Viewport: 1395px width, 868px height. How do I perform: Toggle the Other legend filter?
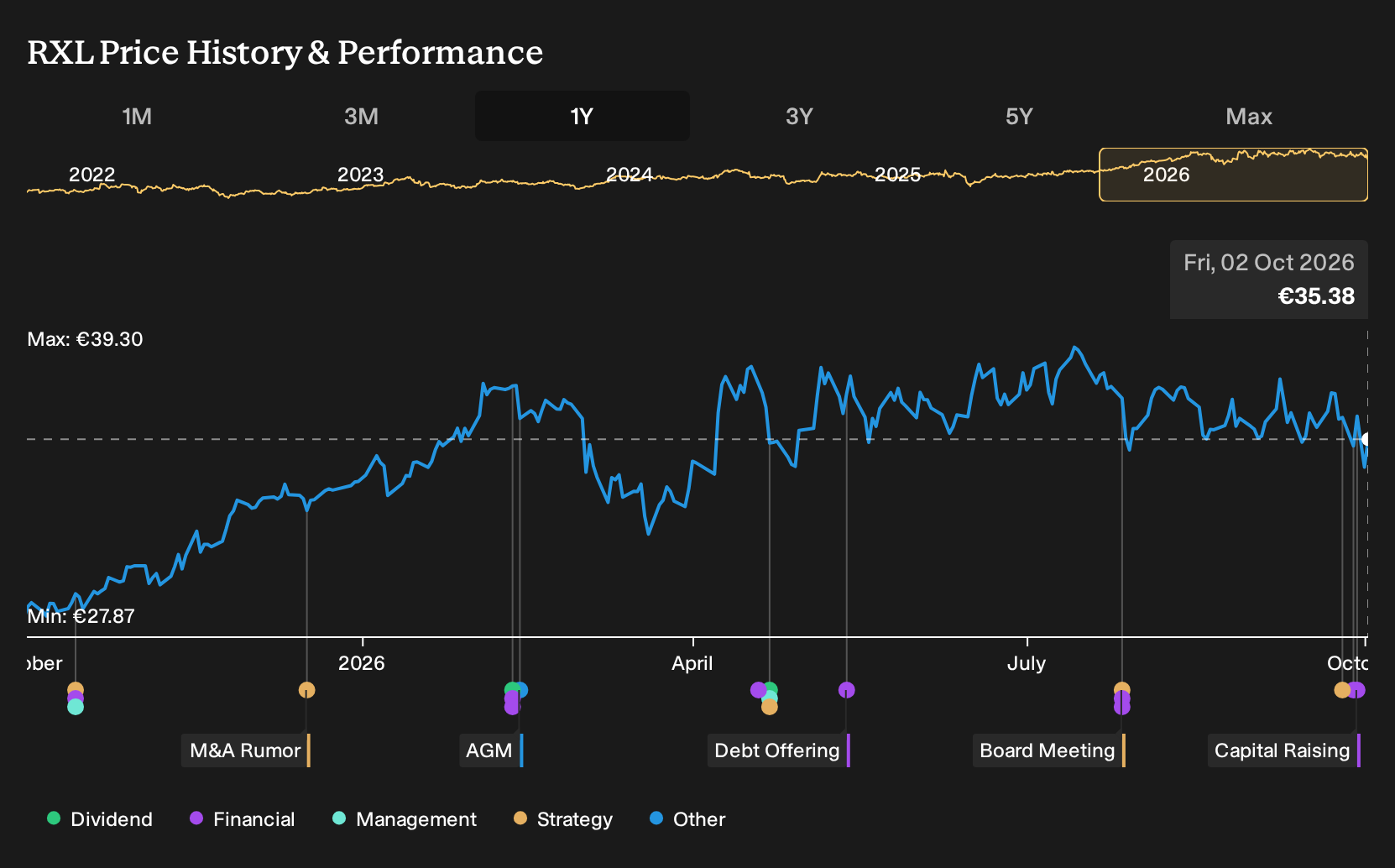point(687,819)
